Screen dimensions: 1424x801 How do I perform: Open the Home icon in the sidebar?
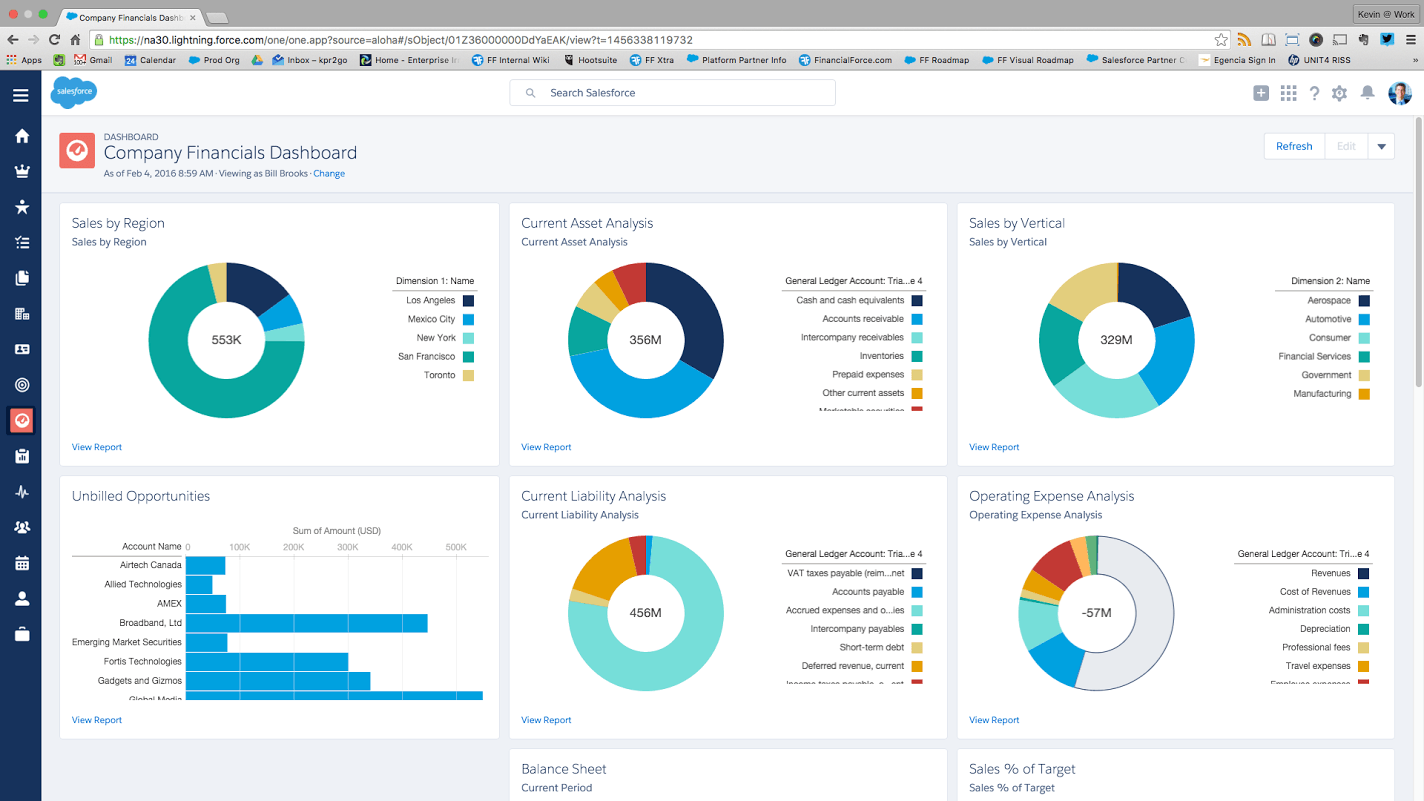[22, 135]
